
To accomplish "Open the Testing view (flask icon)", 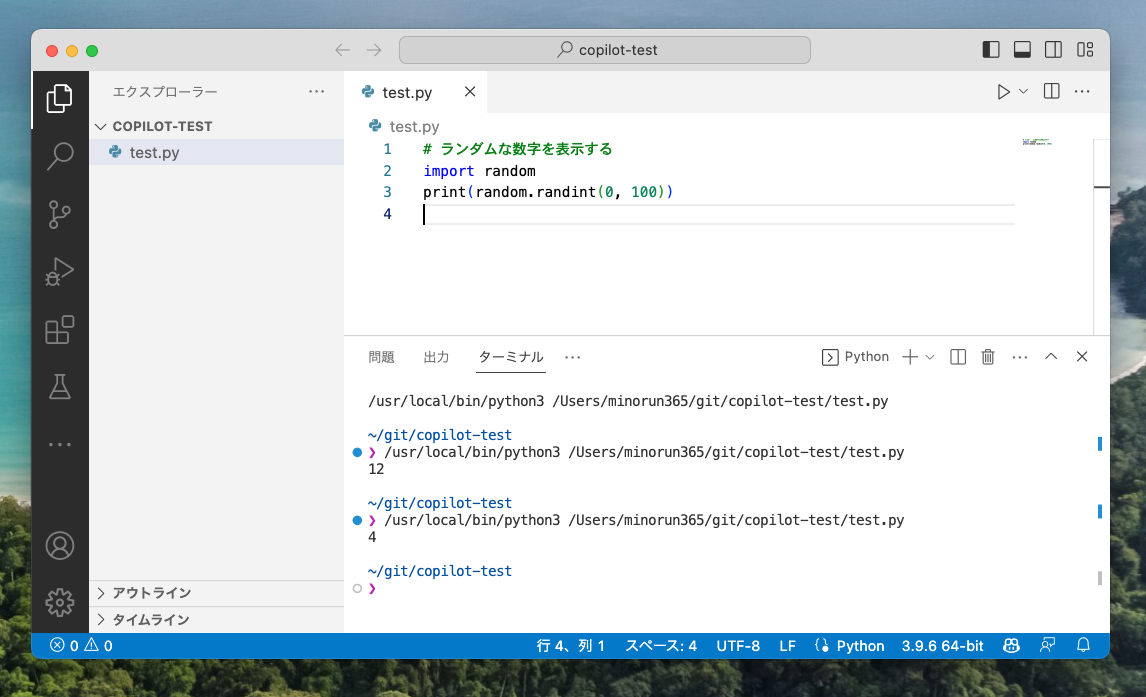I will [x=59, y=385].
